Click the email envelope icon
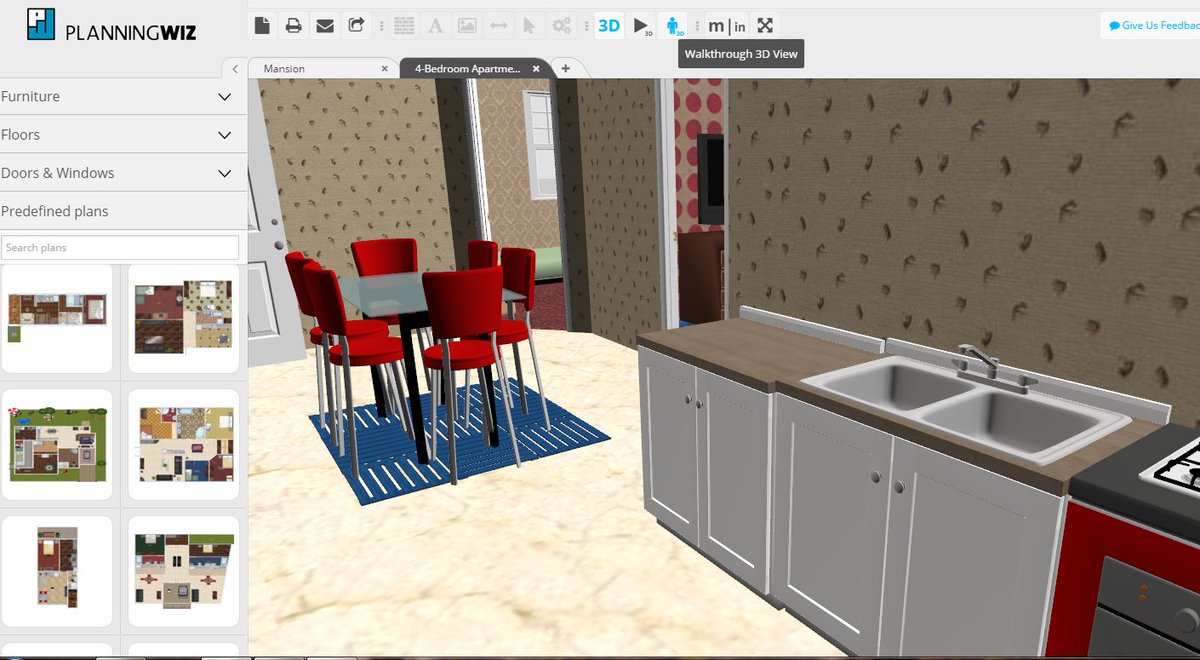This screenshot has width=1200, height=660. click(x=325, y=26)
